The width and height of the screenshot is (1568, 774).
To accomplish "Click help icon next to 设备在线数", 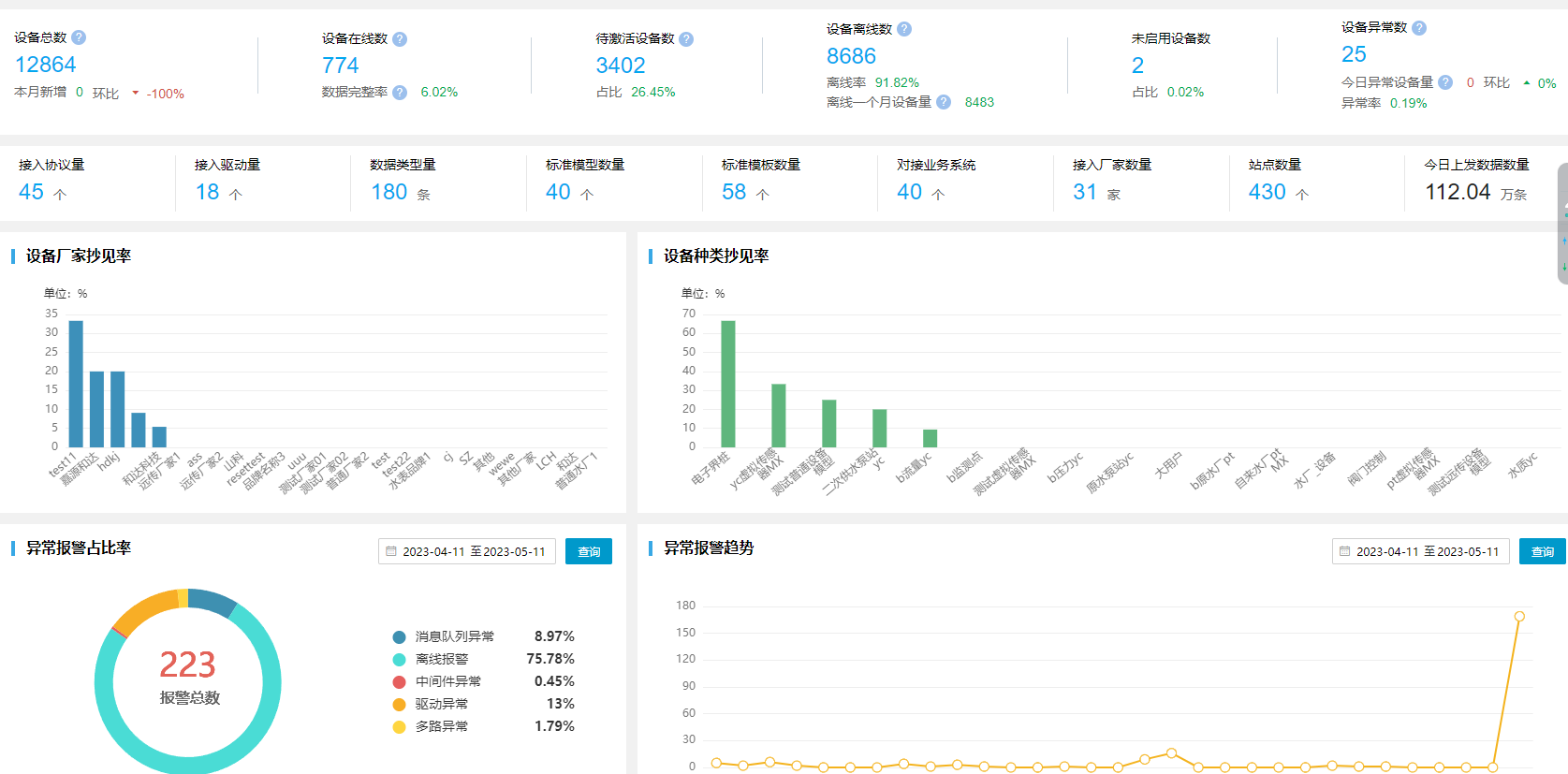I will click(400, 39).
